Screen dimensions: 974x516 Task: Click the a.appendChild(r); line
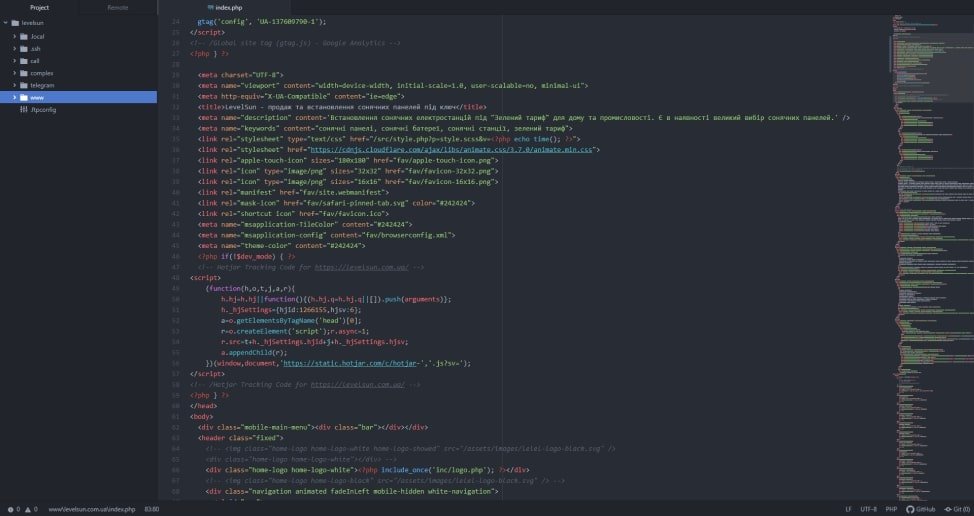pos(254,352)
